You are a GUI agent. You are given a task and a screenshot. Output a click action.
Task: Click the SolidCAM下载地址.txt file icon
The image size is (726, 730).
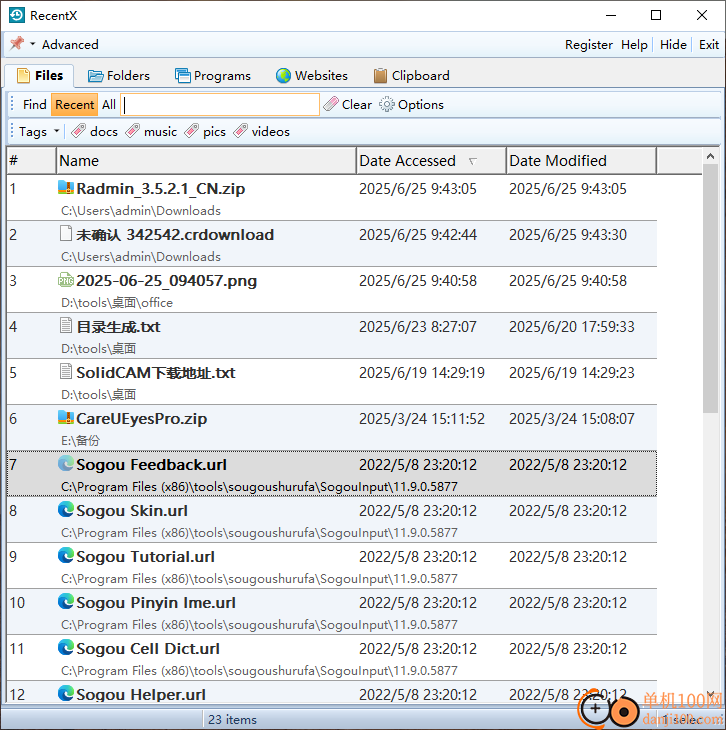tap(66, 372)
